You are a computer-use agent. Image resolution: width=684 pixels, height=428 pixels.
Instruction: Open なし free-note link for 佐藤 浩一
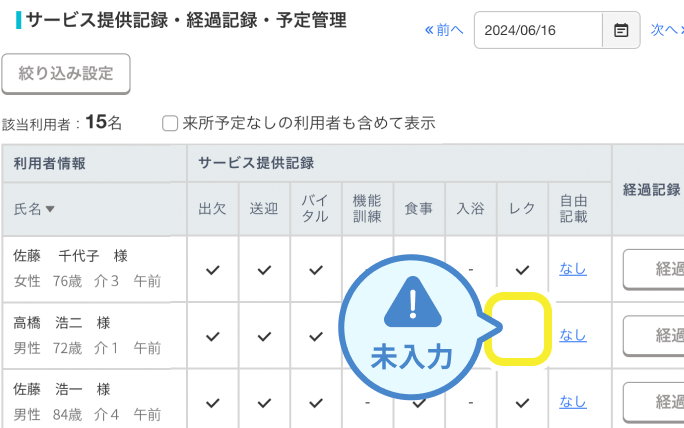[x=573, y=401]
